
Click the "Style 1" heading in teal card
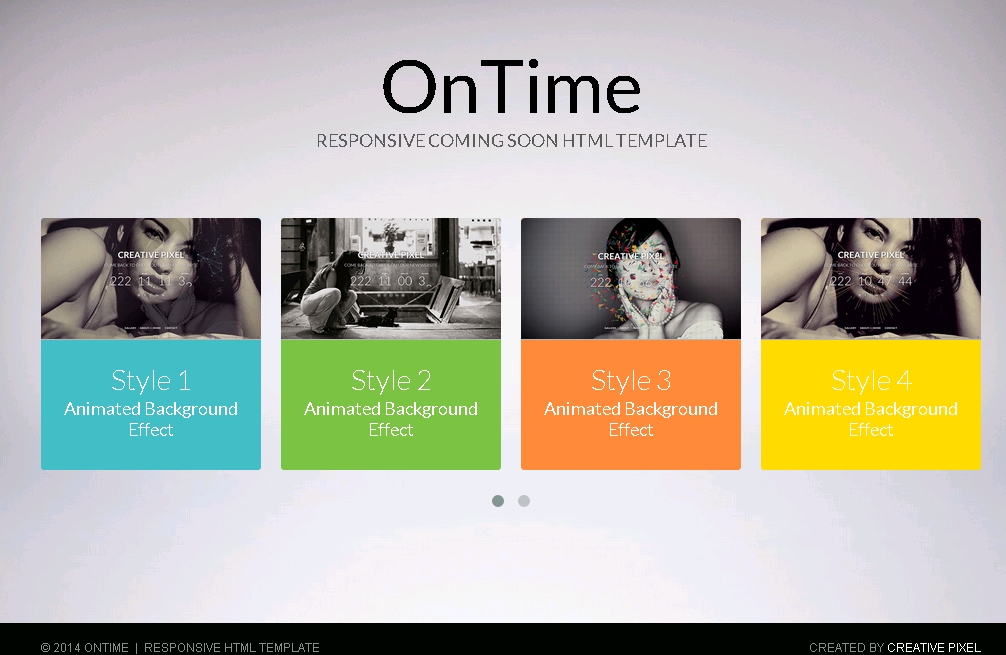pos(151,380)
